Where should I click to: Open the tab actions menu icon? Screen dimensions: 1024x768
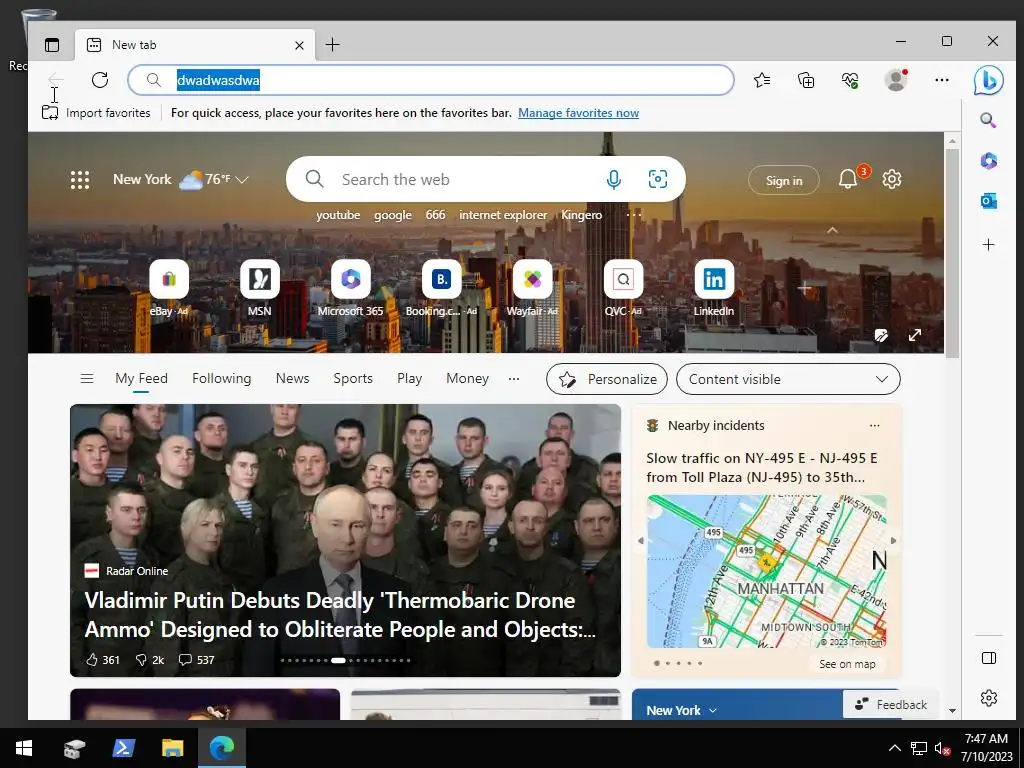[x=52, y=44]
